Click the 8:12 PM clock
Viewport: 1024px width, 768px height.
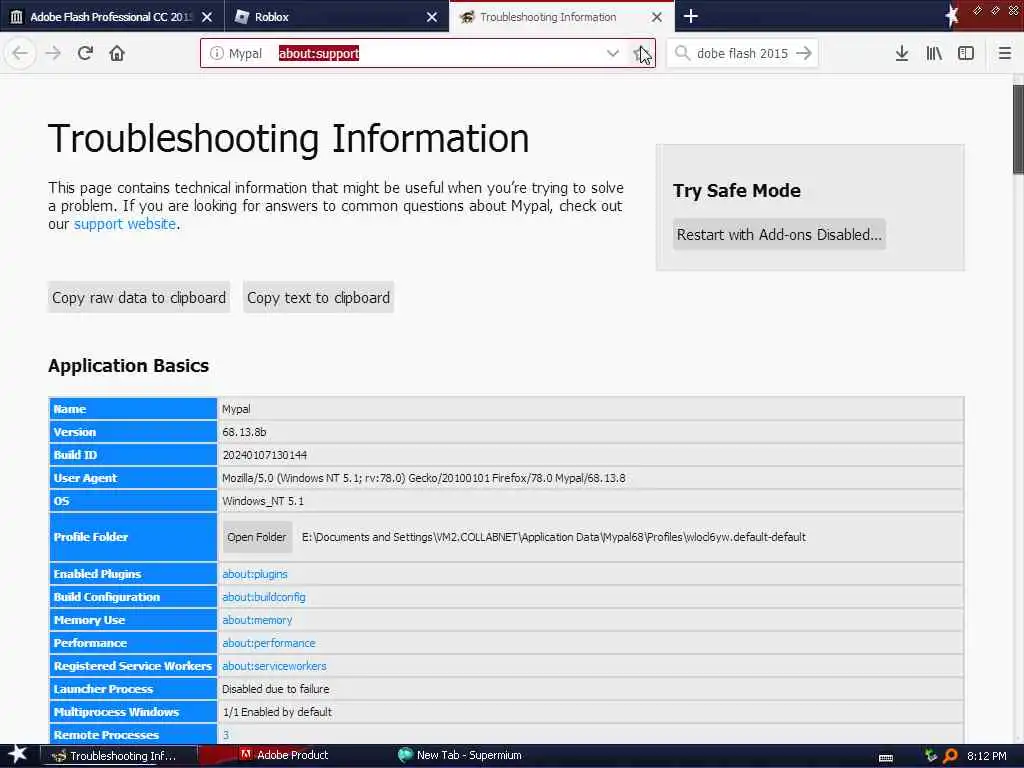pyautogui.click(x=986, y=756)
